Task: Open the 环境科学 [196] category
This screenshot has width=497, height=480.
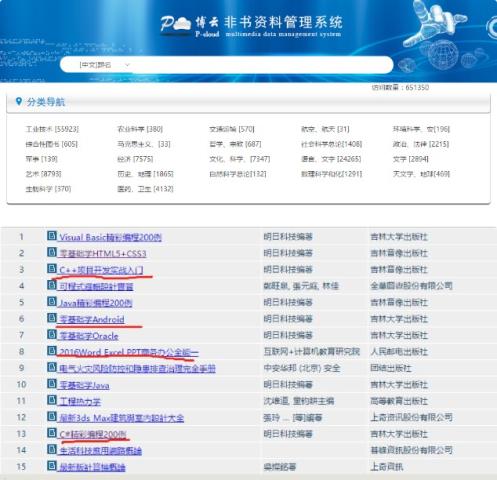Action: (x=421, y=129)
